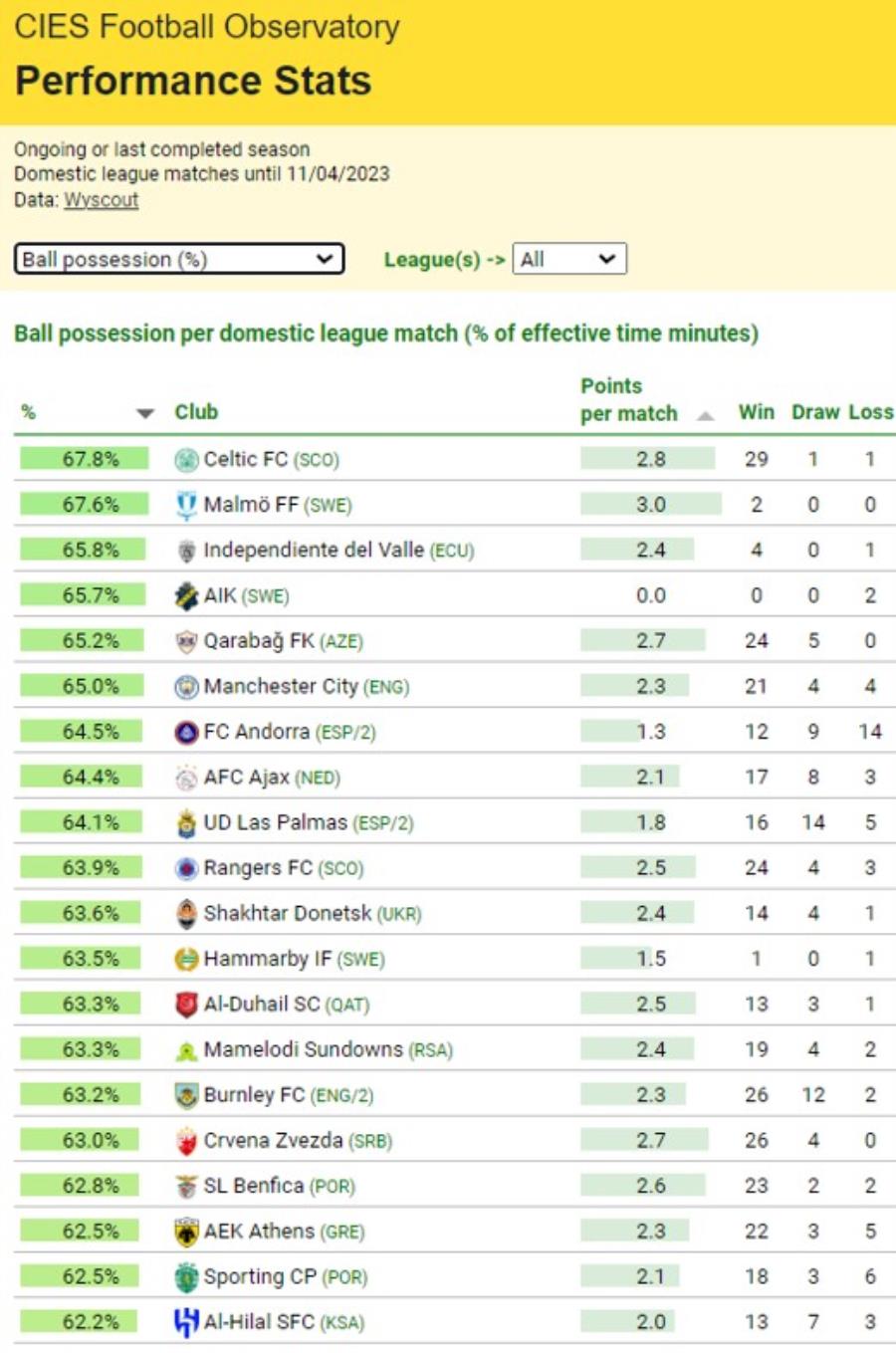Viewport: 896px width, 1353px height.
Task: Sort table by Club column header
Action: coord(196,412)
